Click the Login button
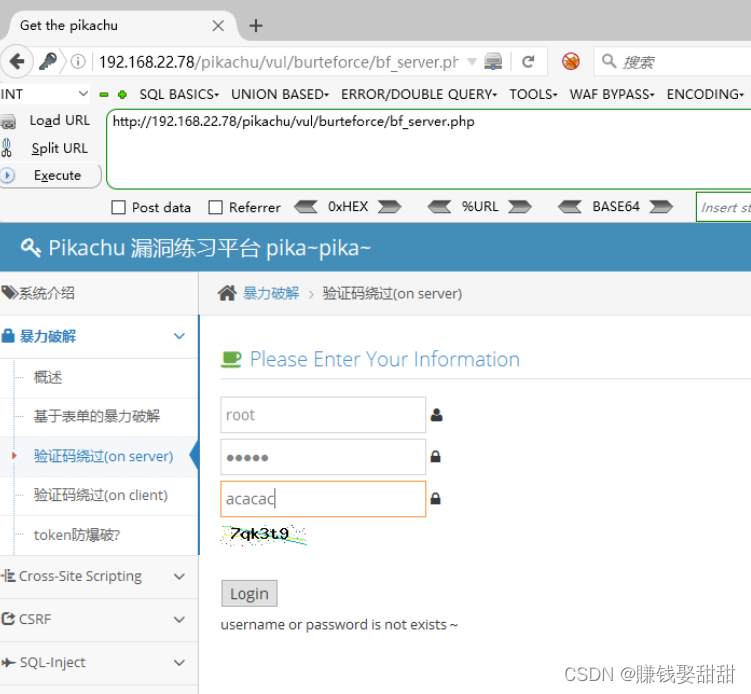Viewport: 751px width, 694px height. 249,593
